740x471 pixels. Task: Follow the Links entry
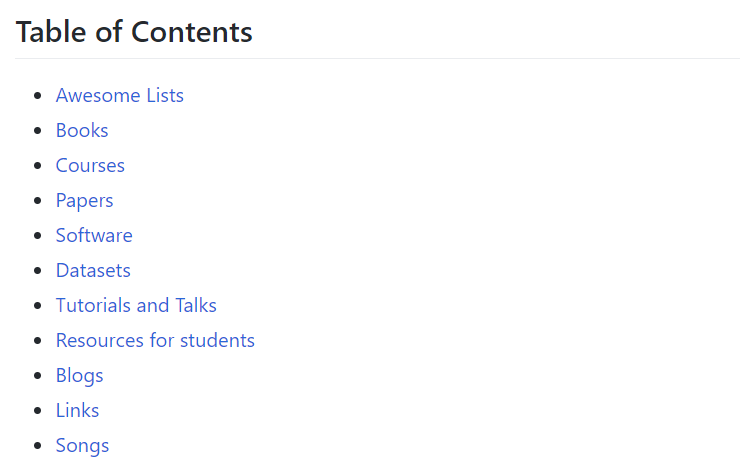(x=77, y=411)
